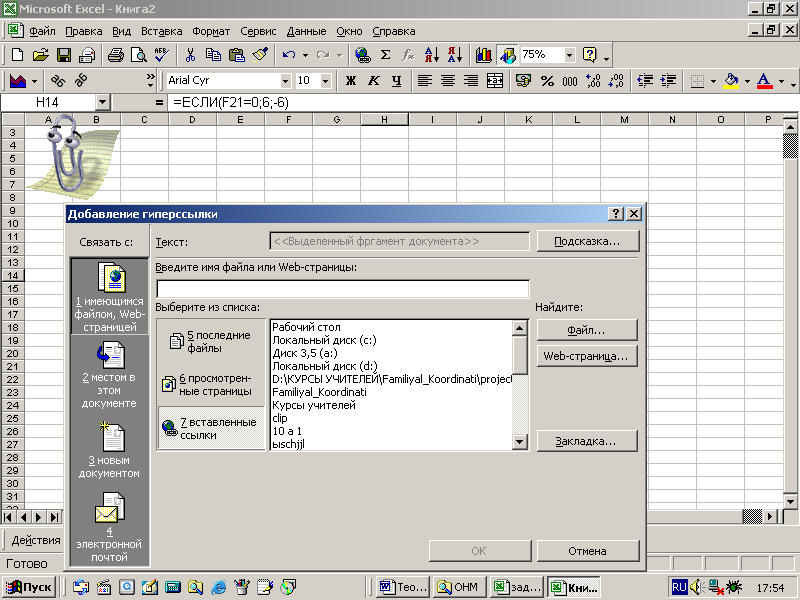The width and height of the screenshot is (800, 600).
Task: Click the file name or Web page input field
Action: click(343, 289)
